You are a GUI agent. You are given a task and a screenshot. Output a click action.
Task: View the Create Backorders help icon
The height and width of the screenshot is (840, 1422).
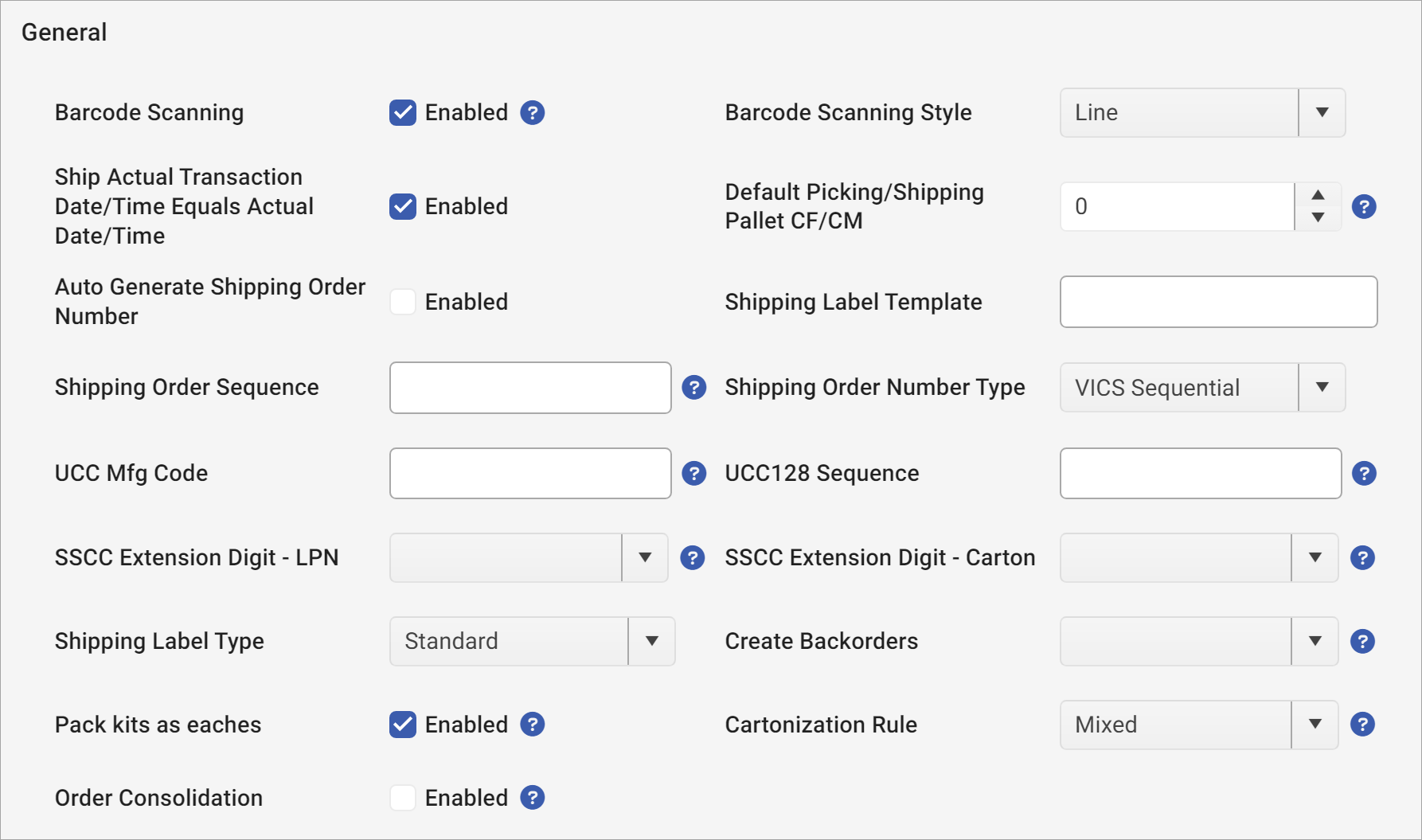tap(1362, 641)
